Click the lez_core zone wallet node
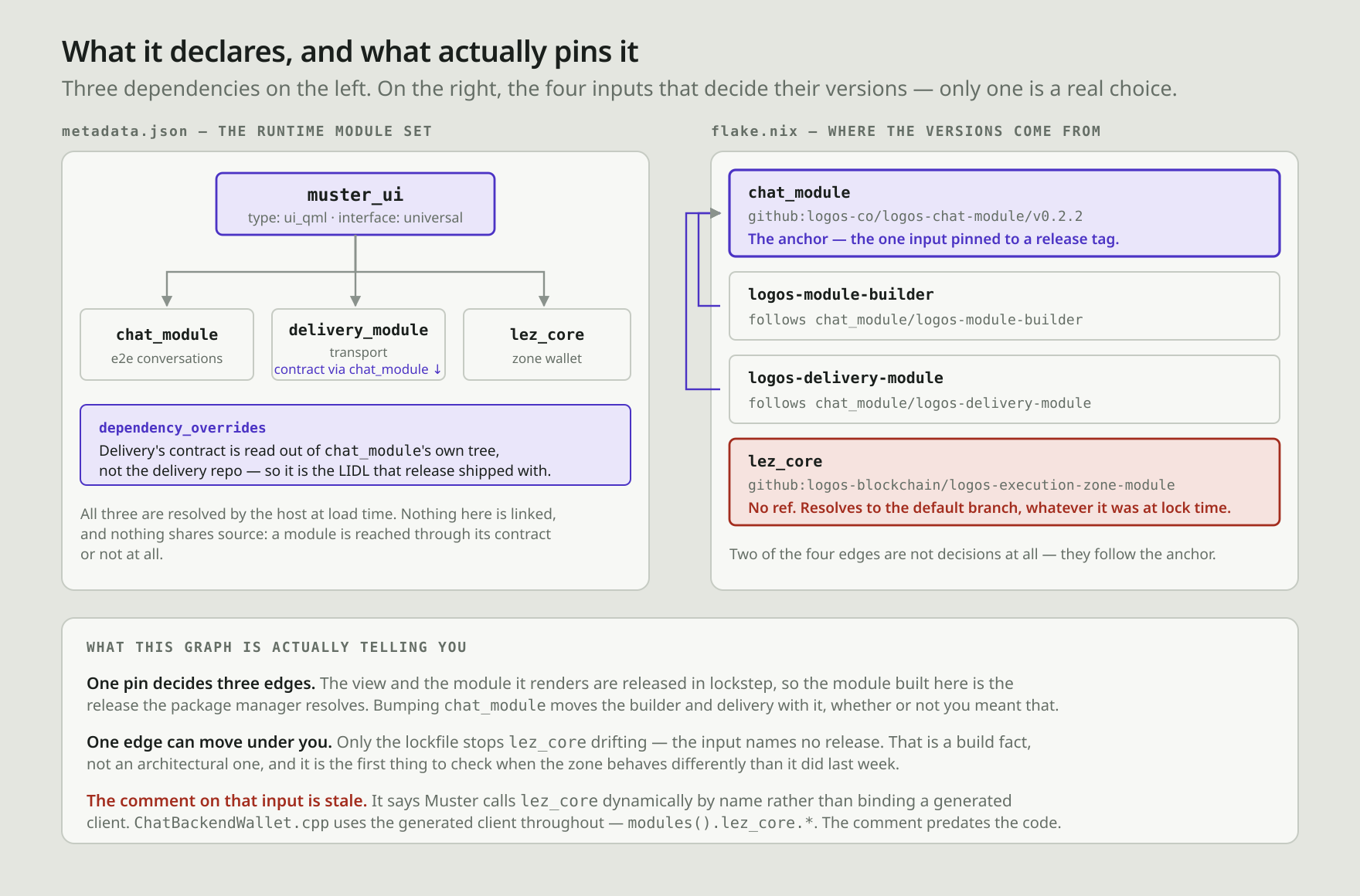 [x=547, y=344]
